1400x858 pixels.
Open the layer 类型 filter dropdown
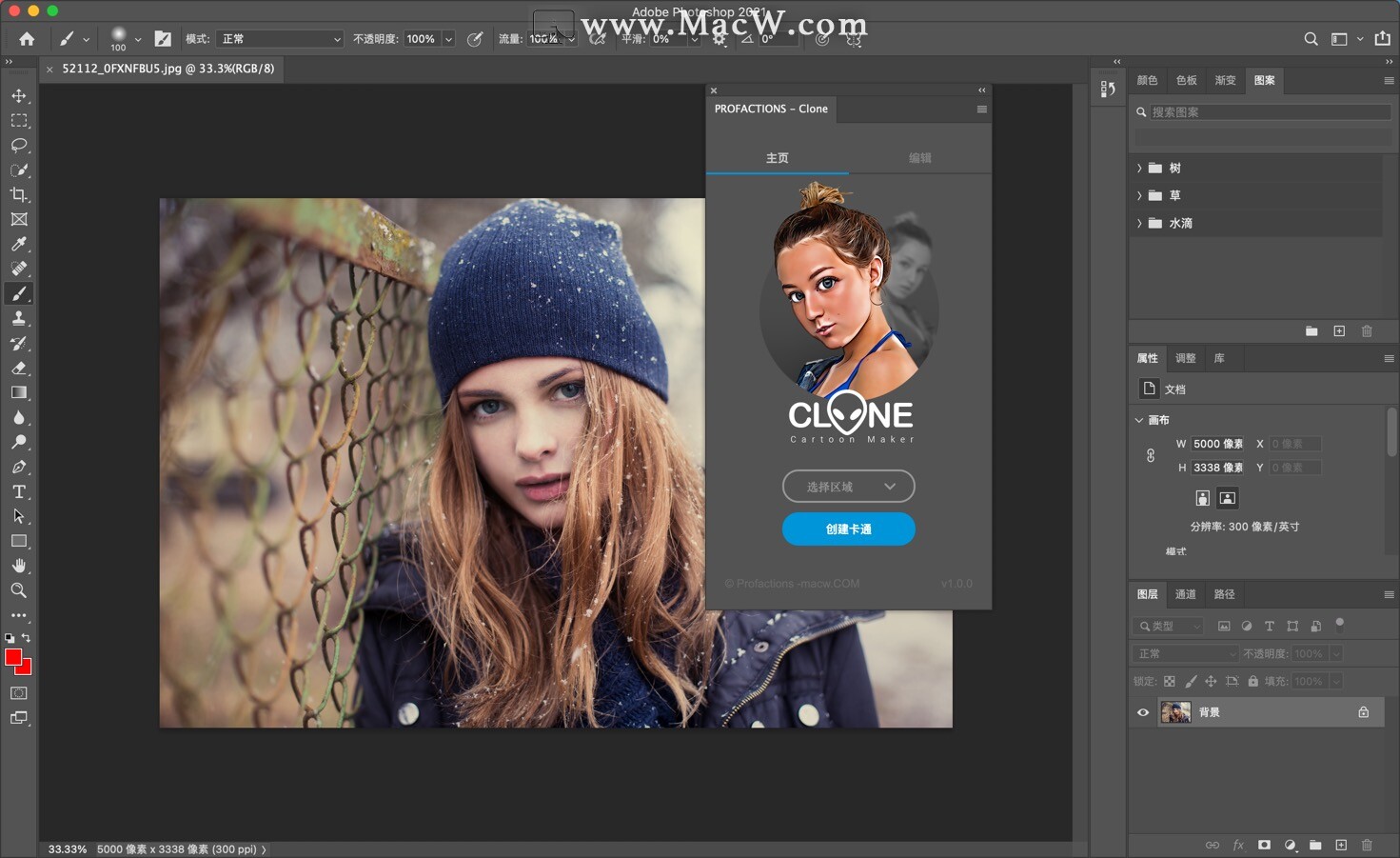(1169, 626)
